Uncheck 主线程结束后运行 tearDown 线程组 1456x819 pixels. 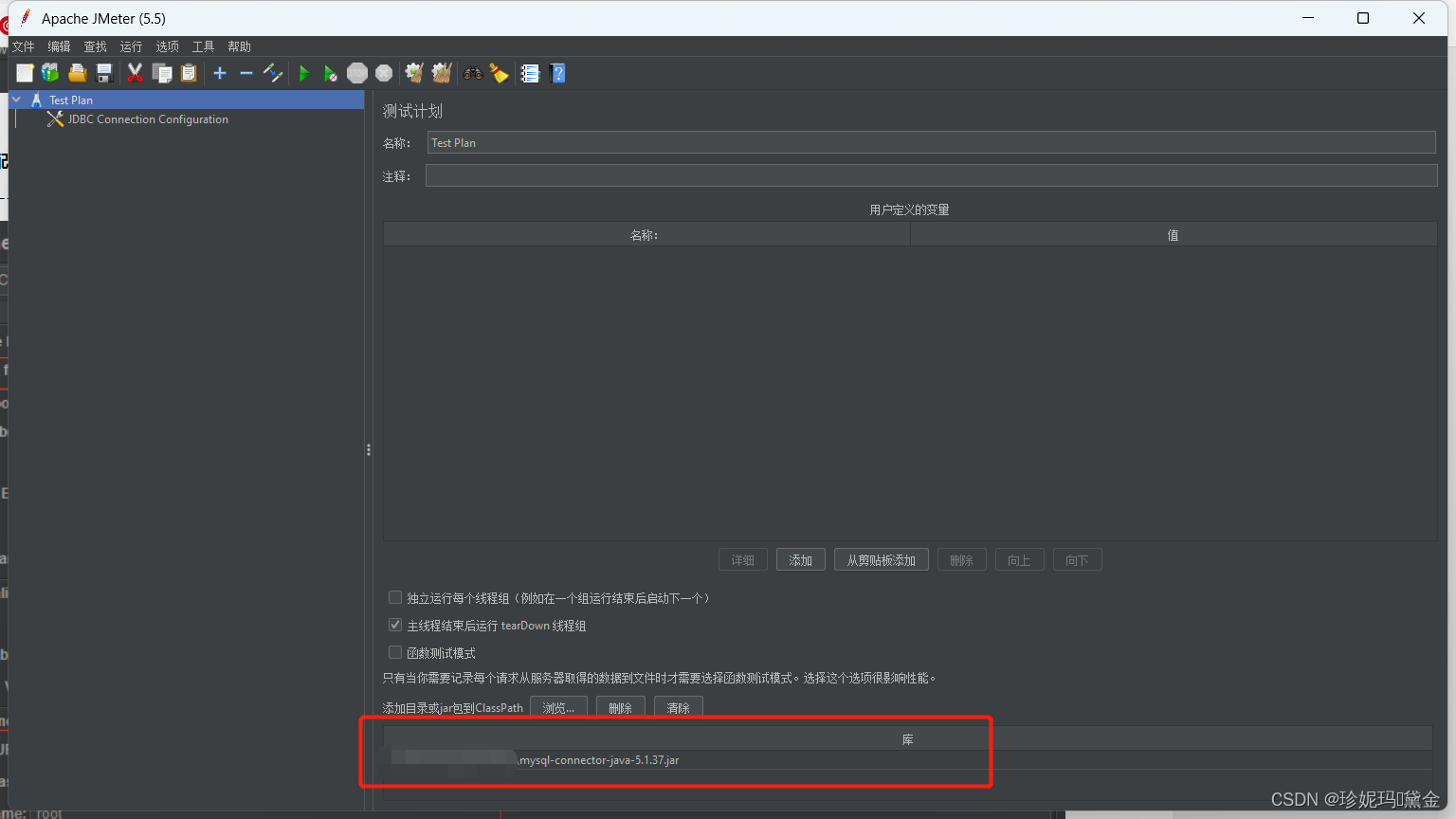pyautogui.click(x=395, y=625)
